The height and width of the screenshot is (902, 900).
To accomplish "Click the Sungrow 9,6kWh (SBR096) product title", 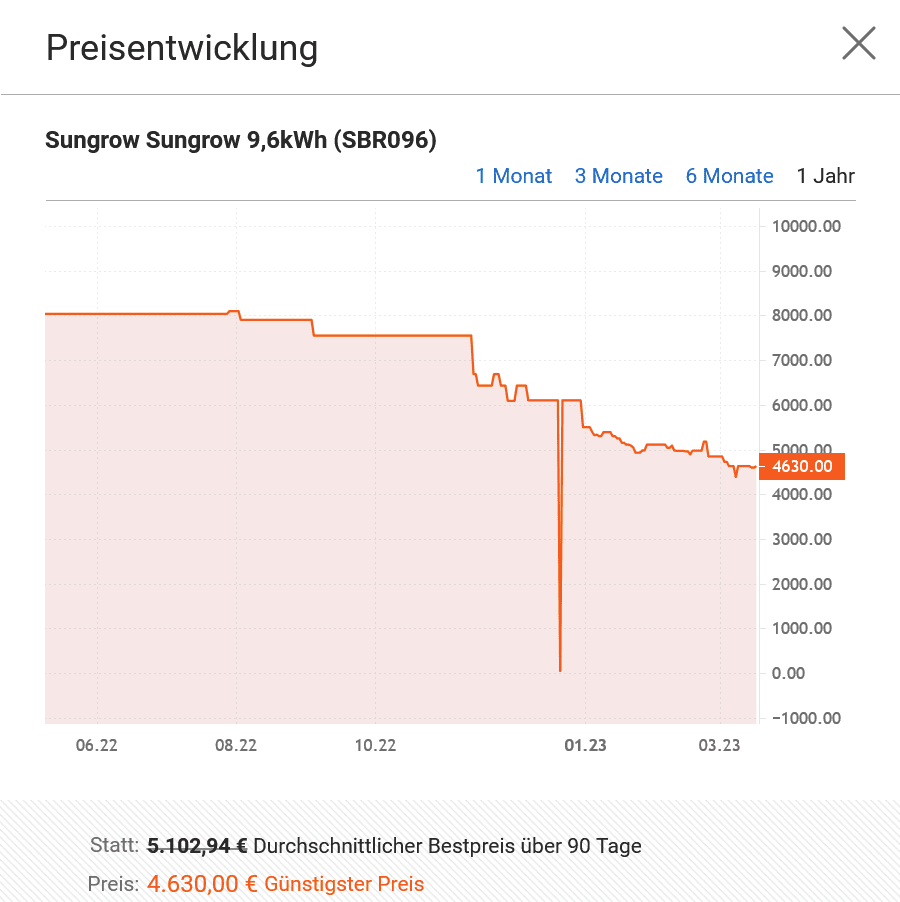I will [241, 140].
